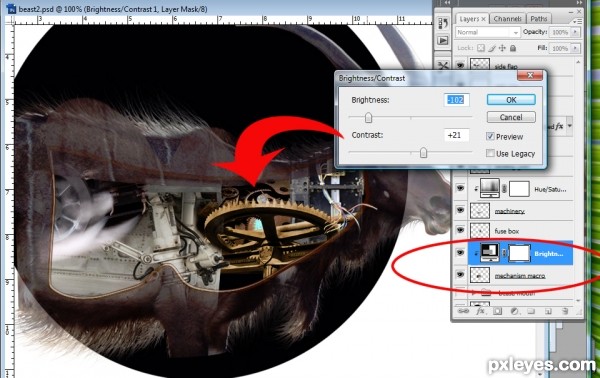Open the Fill slider arrow
600x378 pixels.
(x=575, y=48)
